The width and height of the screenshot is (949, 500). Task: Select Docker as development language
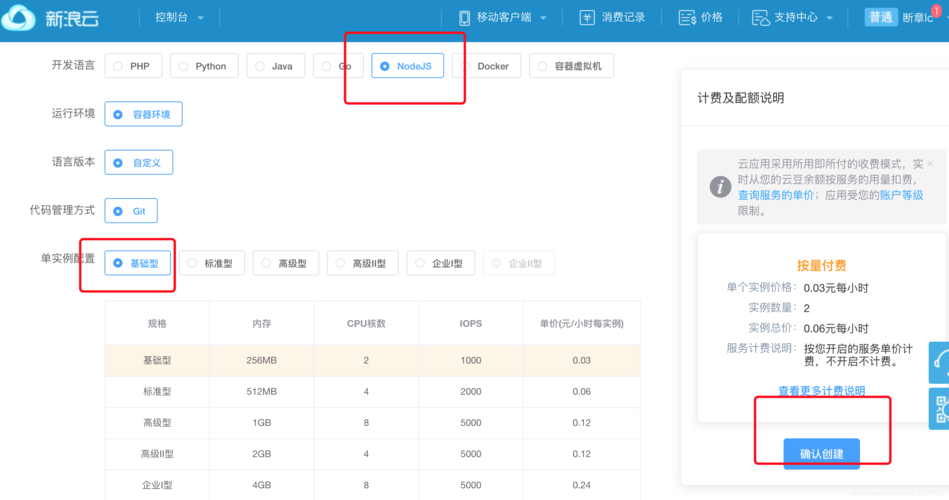[486, 66]
